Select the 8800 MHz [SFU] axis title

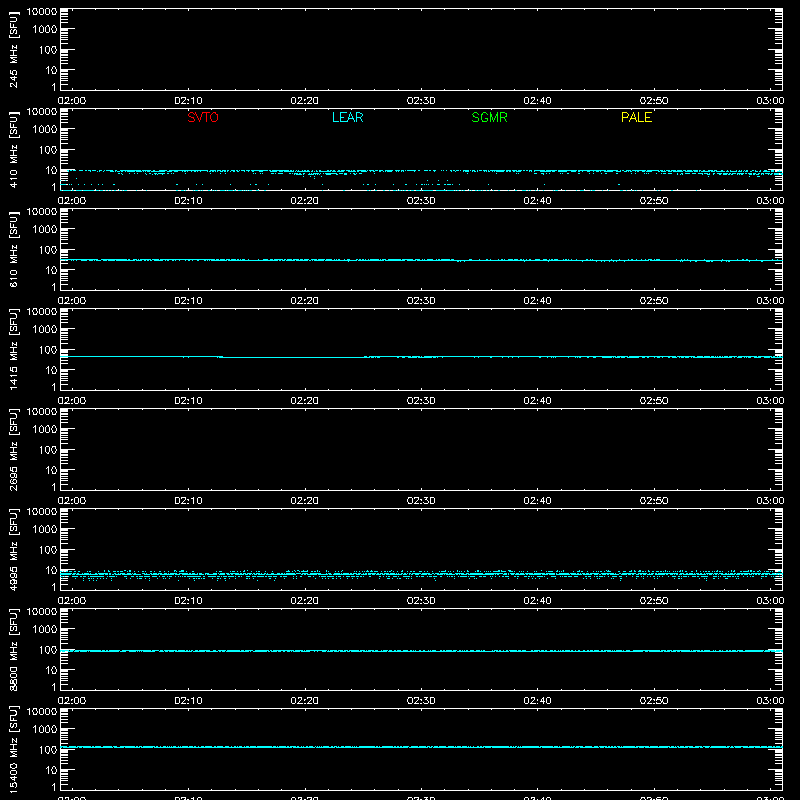[13, 649]
